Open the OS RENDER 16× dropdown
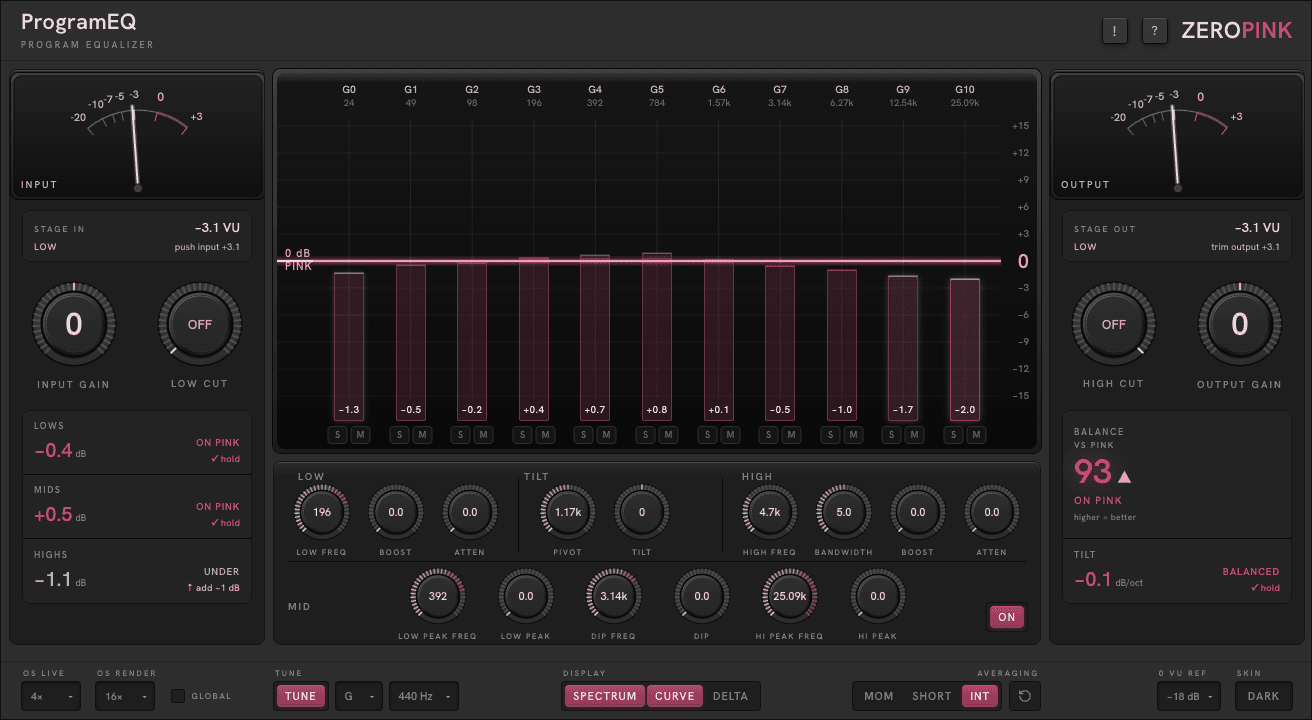Image resolution: width=1312 pixels, height=720 pixels. point(125,696)
